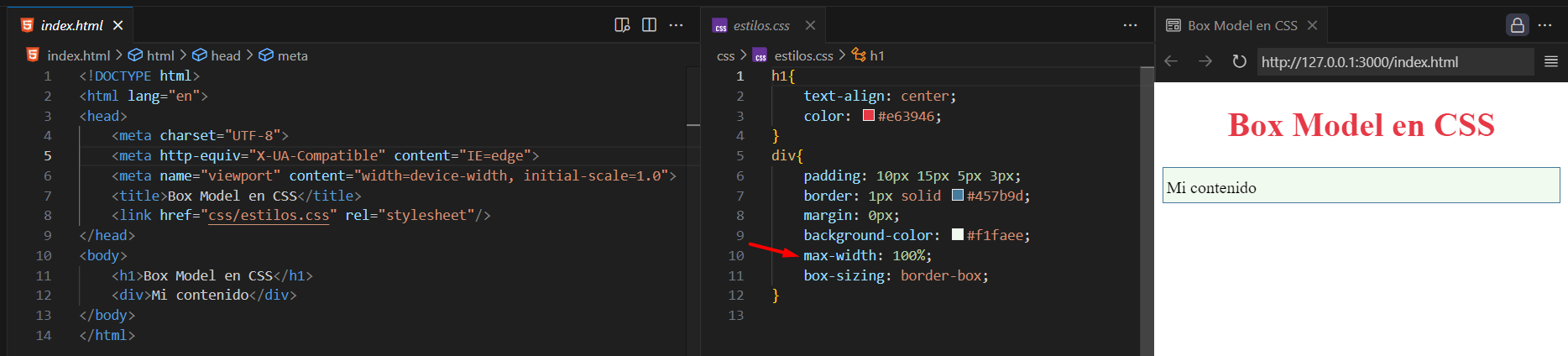Select estilos.css file in the breadcrumb
Image resolution: width=1568 pixels, height=356 pixels.
(x=803, y=55)
